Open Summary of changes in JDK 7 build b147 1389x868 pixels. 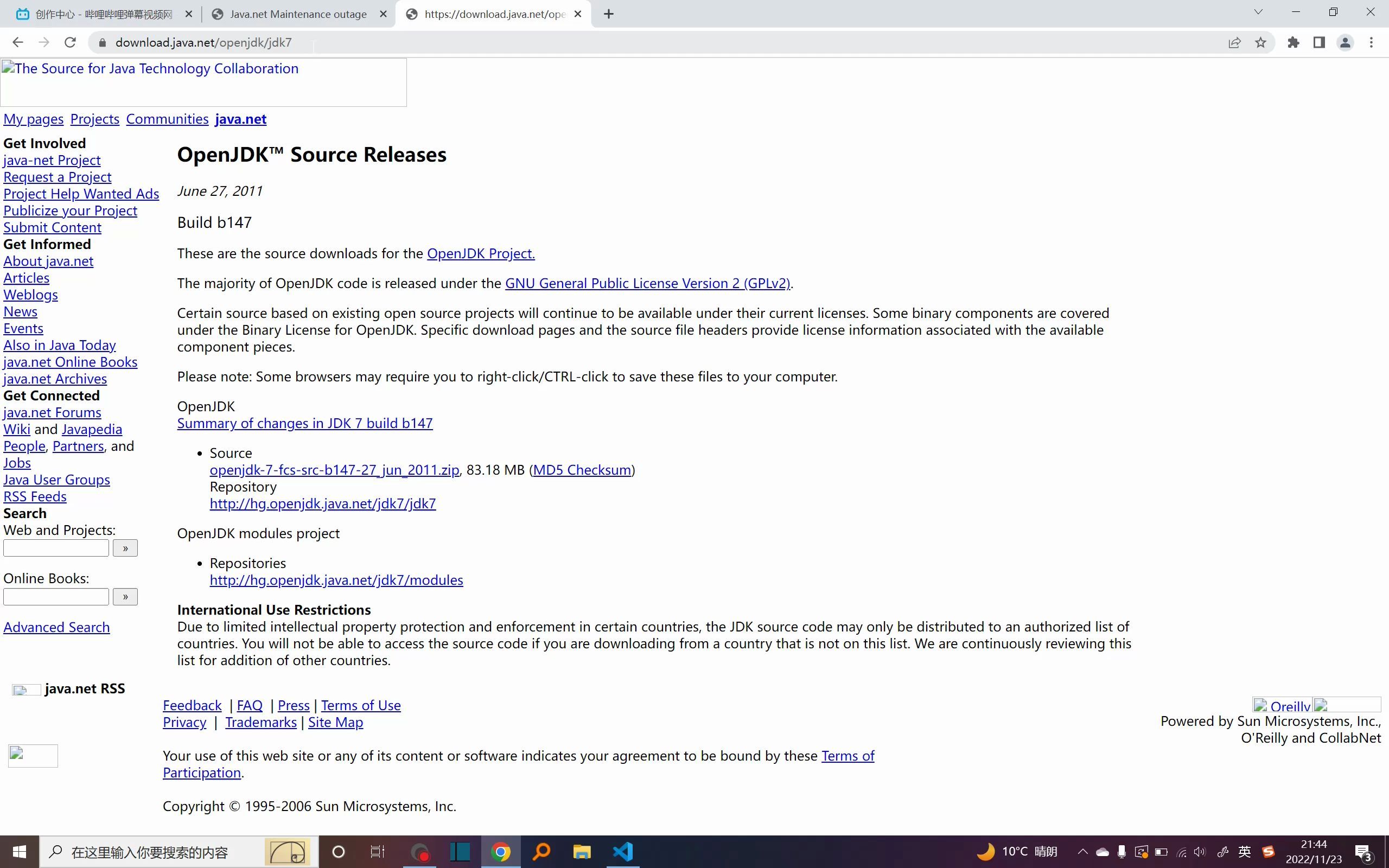click(304, 423)
